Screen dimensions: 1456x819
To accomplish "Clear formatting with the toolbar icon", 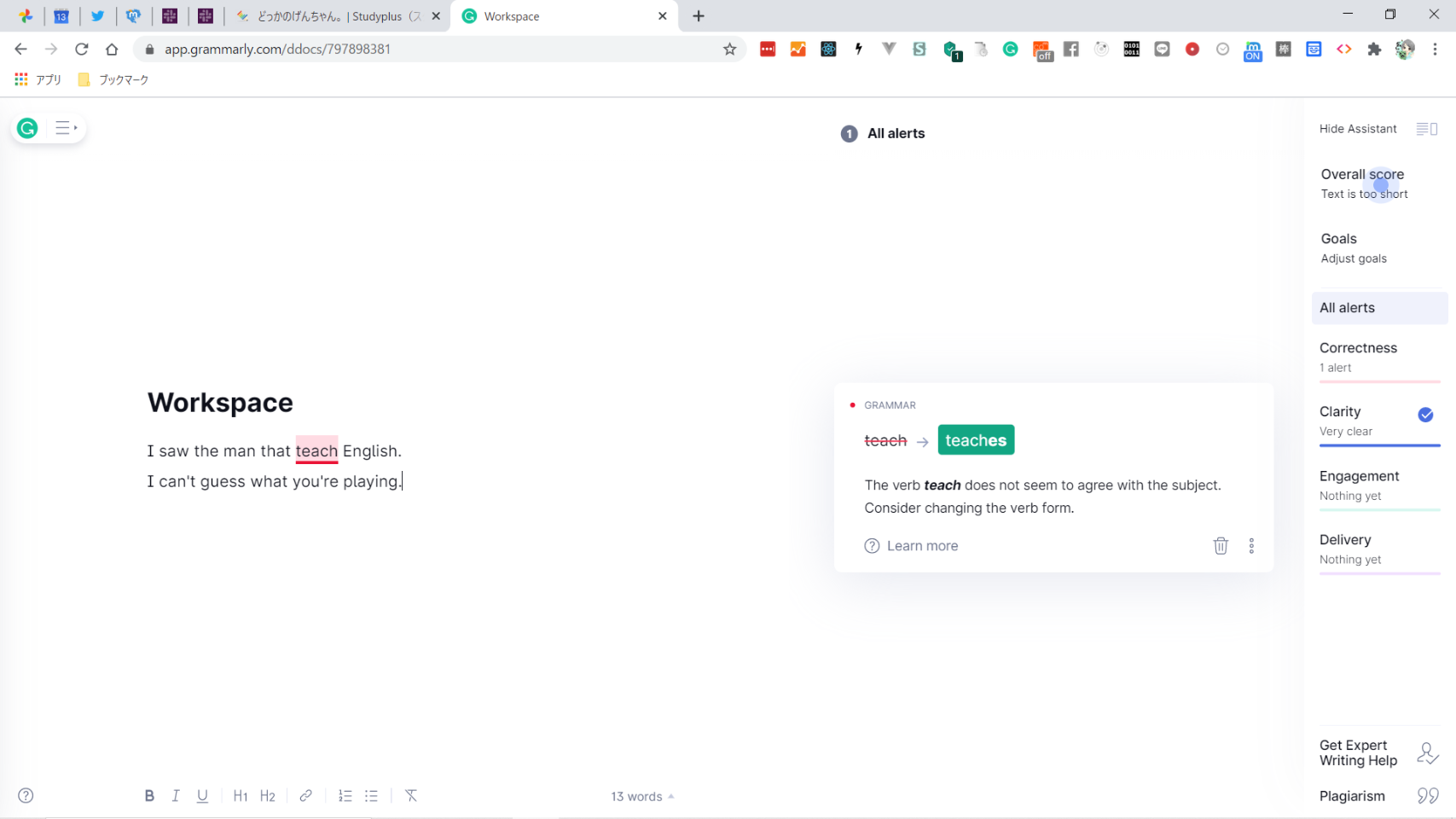I will [x=411, y=796].
